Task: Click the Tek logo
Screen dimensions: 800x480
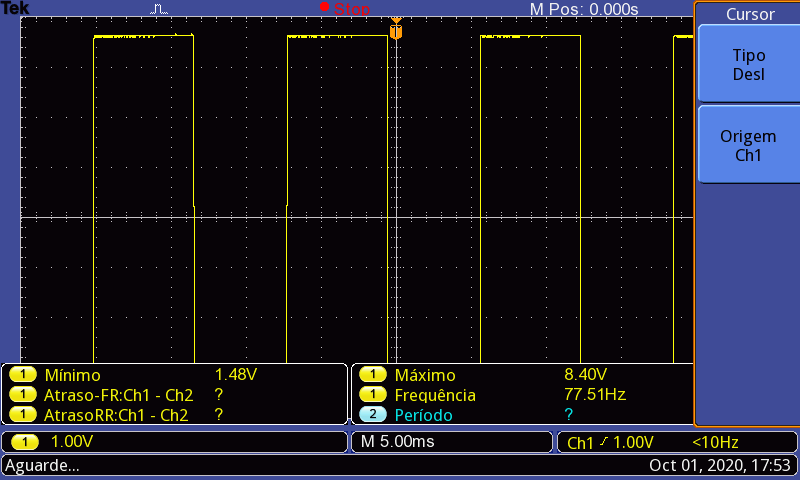Action: click(x=15, y=8)
